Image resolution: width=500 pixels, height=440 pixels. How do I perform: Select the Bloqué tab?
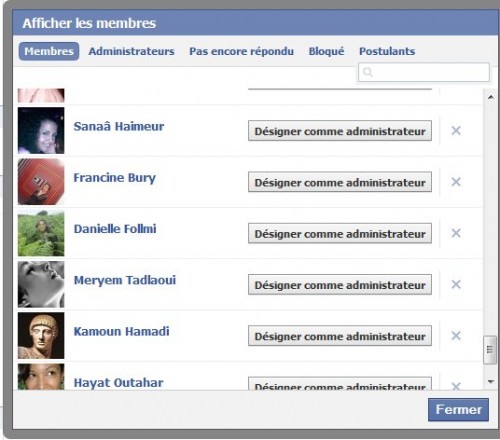point(326,51)
